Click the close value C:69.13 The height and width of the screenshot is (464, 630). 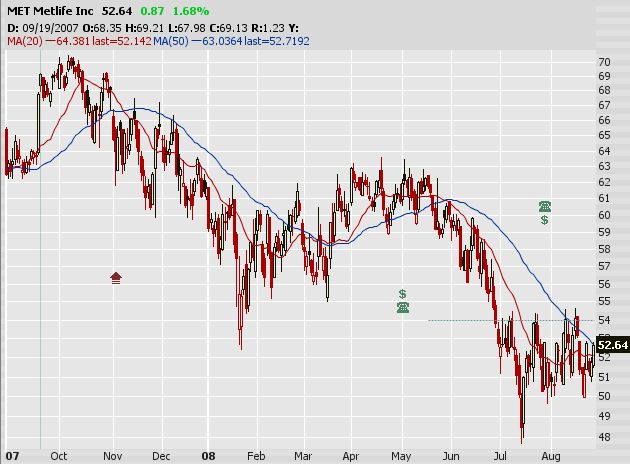pos(228,28)
